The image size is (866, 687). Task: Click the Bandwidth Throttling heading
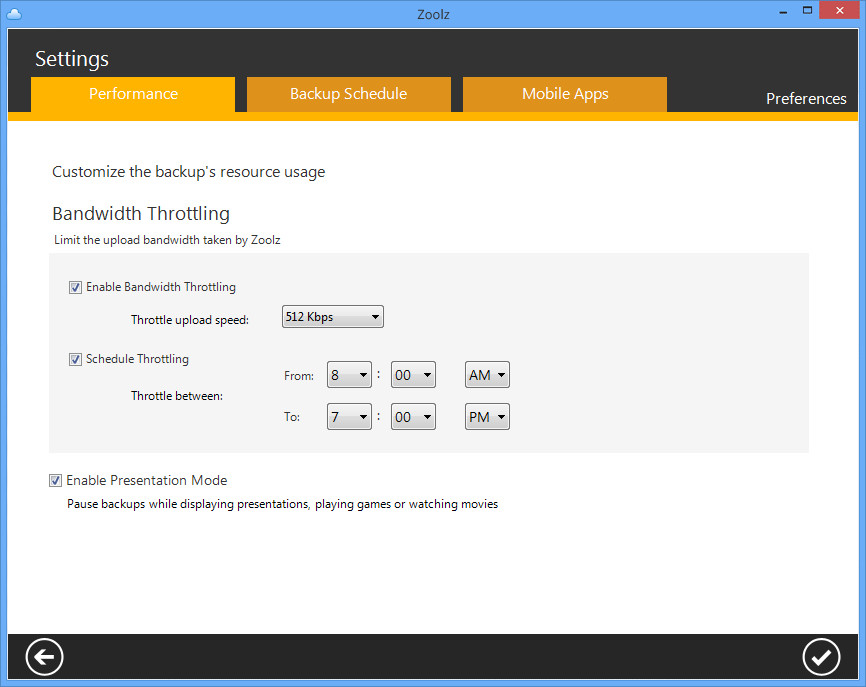[x=141, y=214]
